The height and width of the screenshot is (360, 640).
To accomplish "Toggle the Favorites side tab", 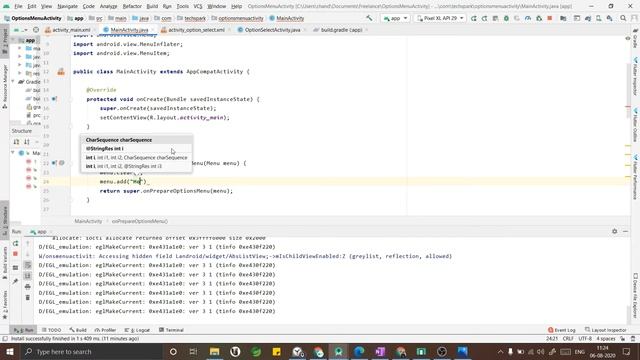I will pos(5,305).
